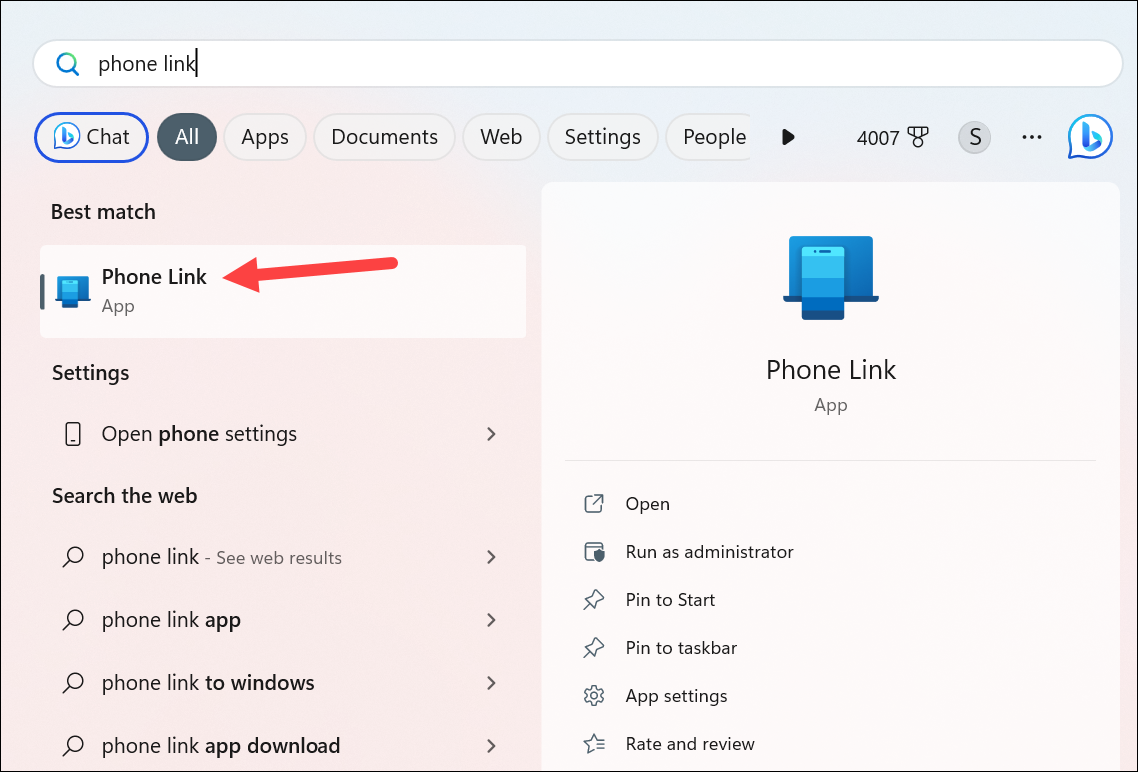This screenshot has height=772, width=1138.
Task: Enable the Apps search filter
Action: pyautogui.click(x=264, y=137)
